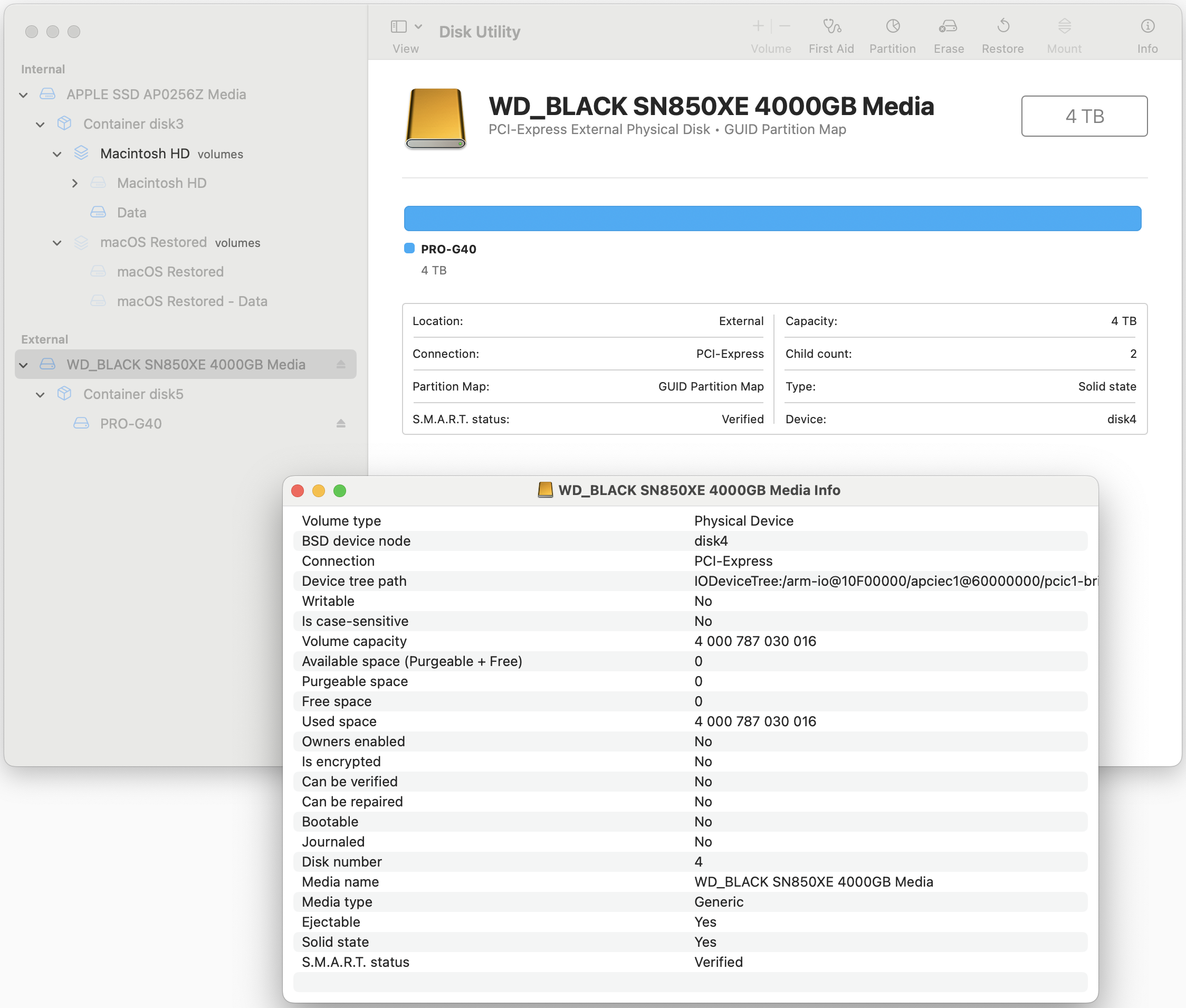
Task: Click the add Volume plus icon
Action: click(758, 26)
